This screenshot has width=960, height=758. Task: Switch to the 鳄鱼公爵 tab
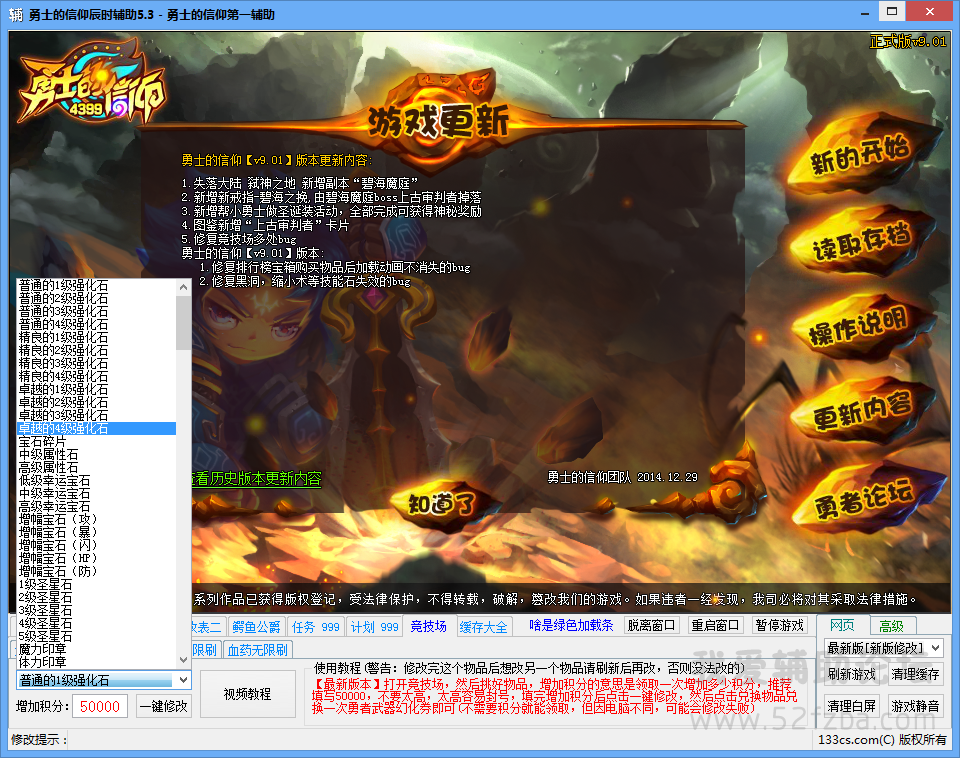(x=257, y=627)
